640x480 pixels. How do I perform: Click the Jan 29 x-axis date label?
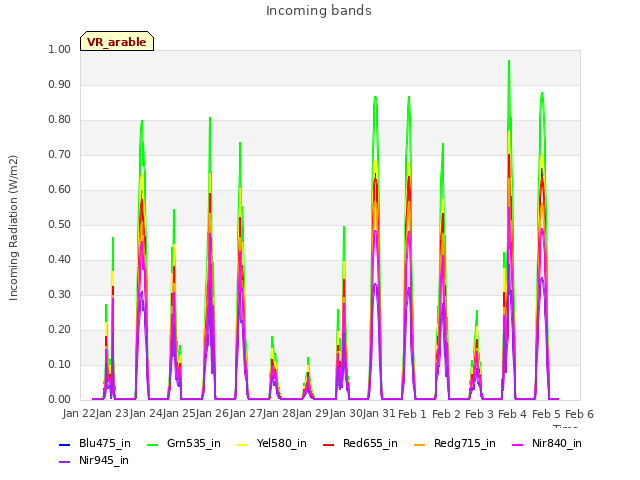coord(313,414)
